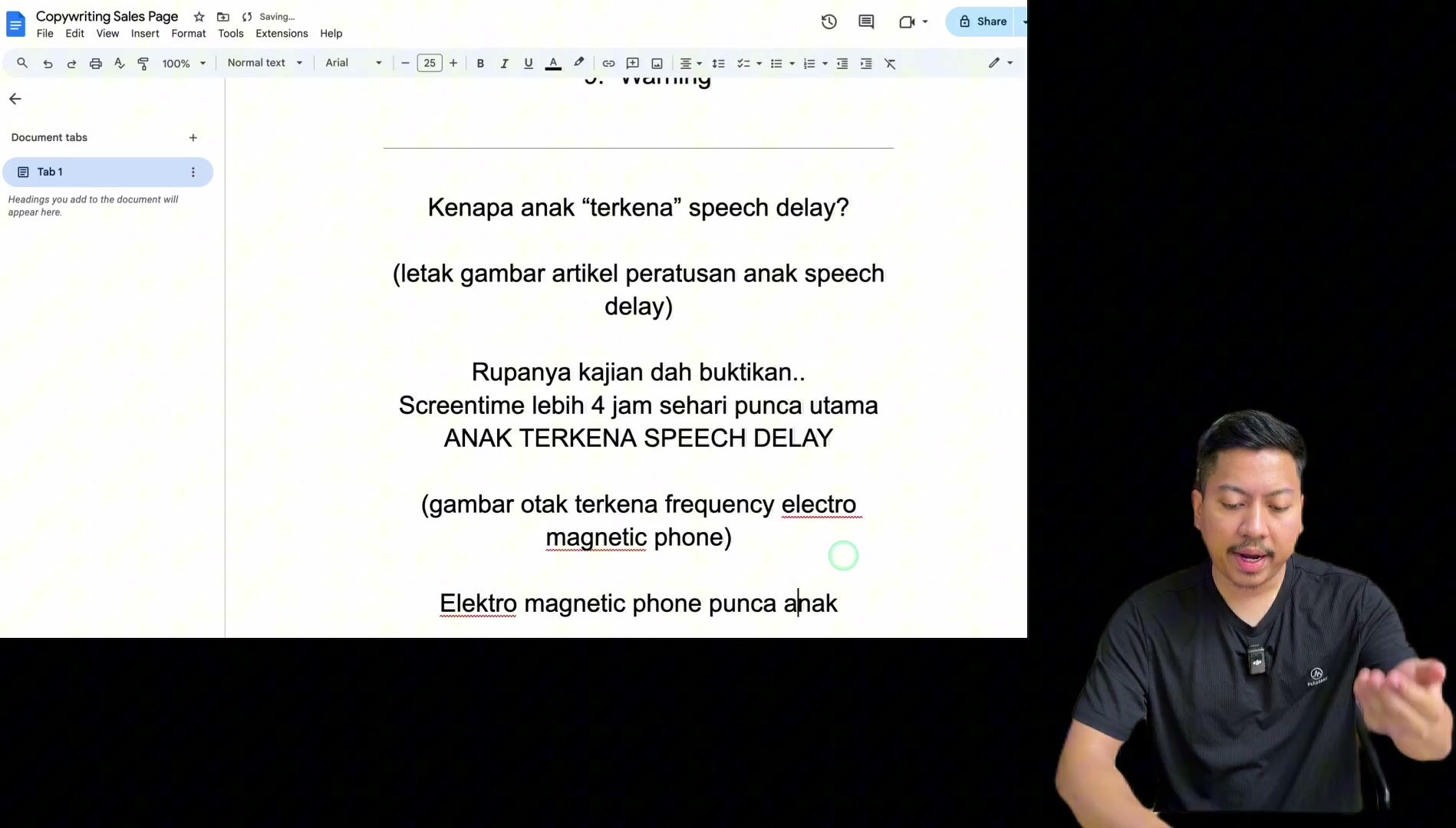Open the Extensions menu
1456x828 pixels.
[x=282, y=34]
